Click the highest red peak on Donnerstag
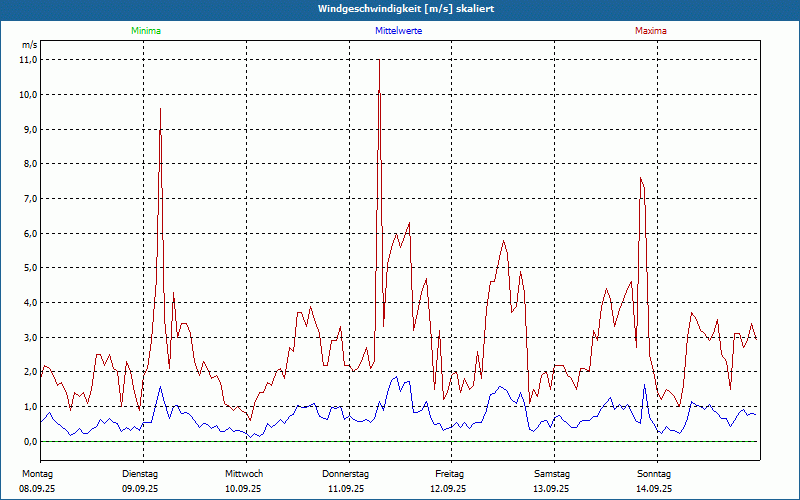This screenshot has width=800, height=500. click(x=379, y=62)
